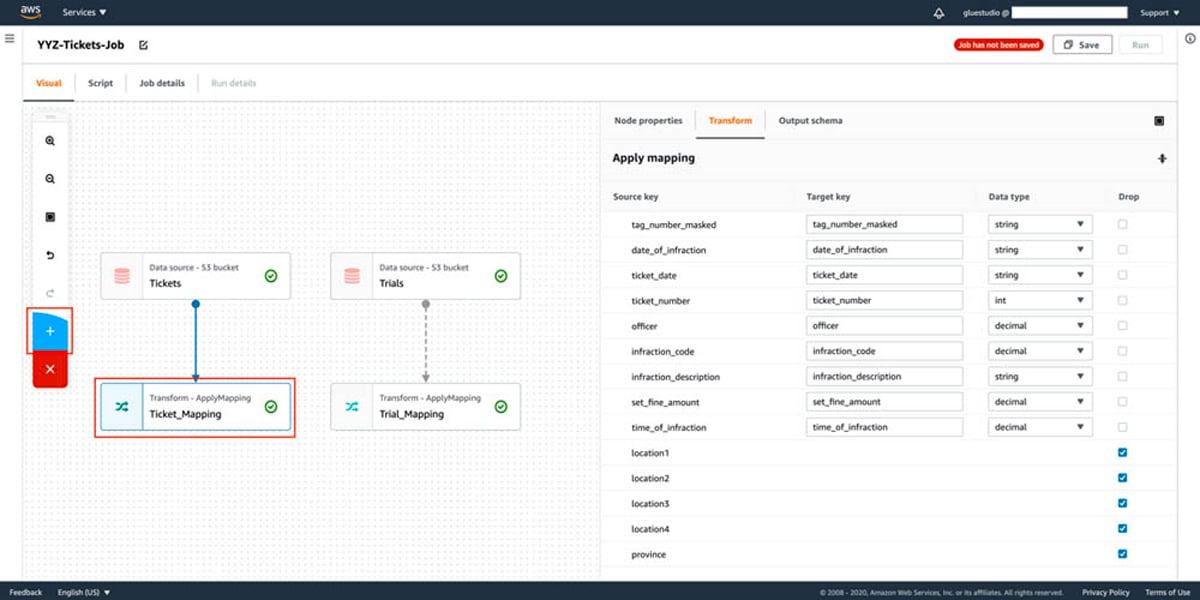Open the Privacy Policy link in the footer
Screen dimensions: 1200x600
pyautogui.click(x=1104, y=591)
